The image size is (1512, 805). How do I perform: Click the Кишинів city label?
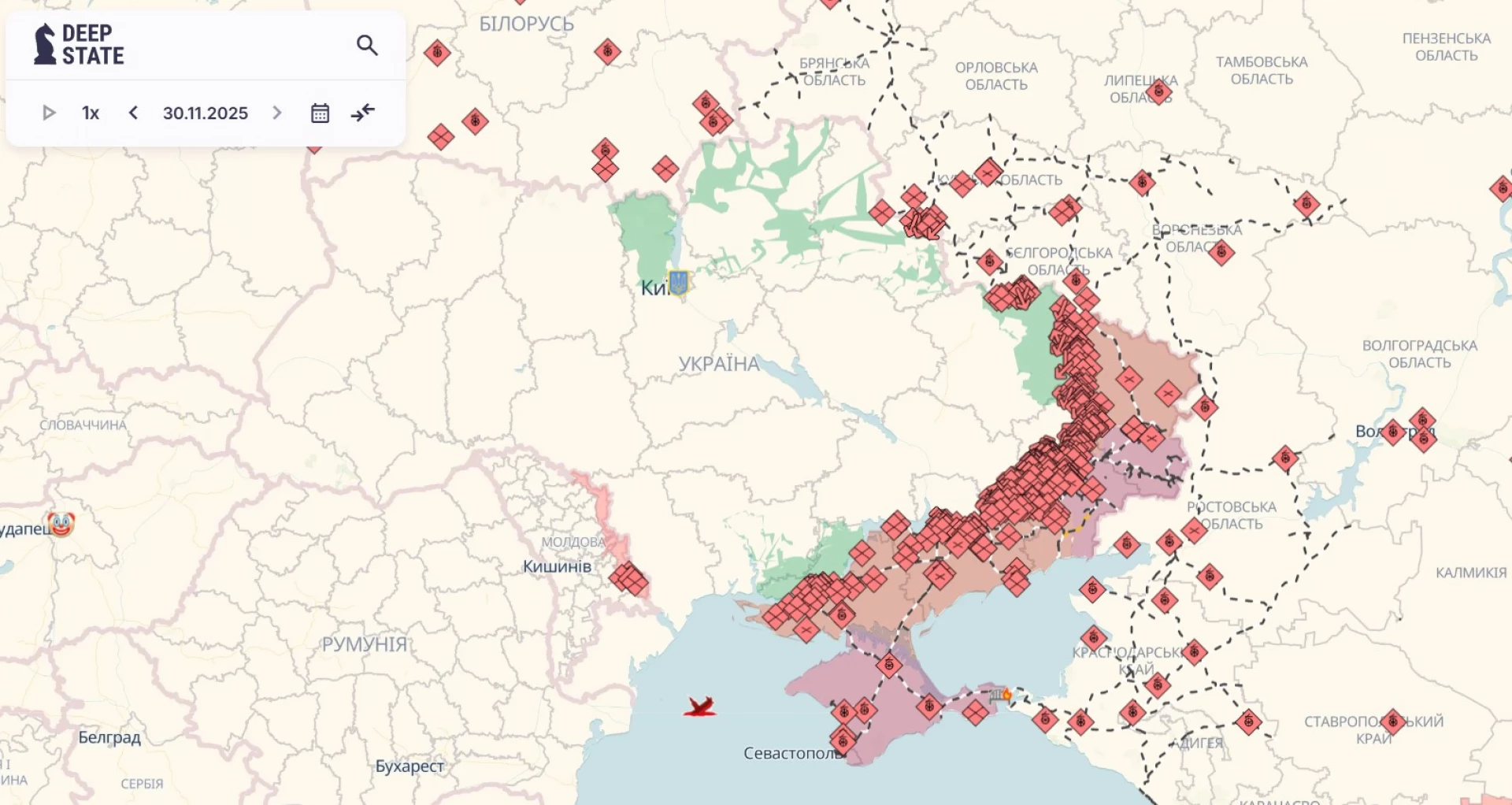click(x=557, y=566)
